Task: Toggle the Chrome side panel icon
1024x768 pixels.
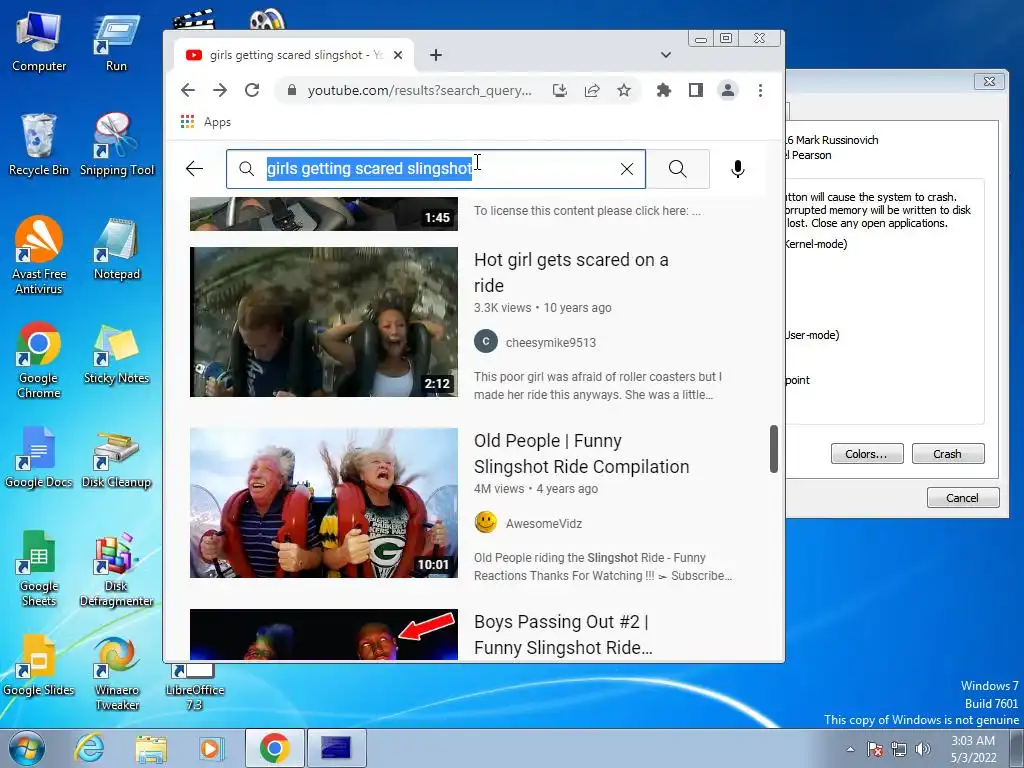Action: tap(696, 90)
